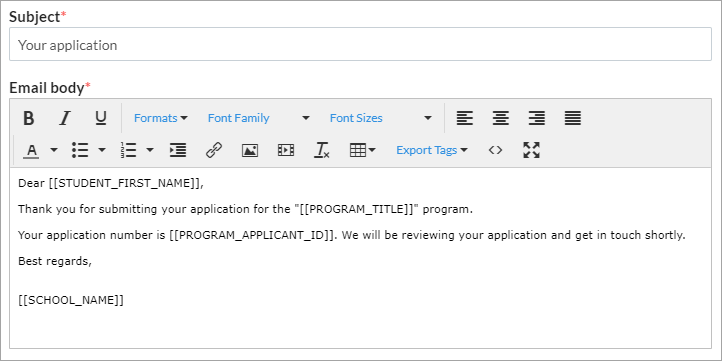The width and height of the screenshot is (722, 361).
Task: Apply the text color button
Action: click(31, 150)
